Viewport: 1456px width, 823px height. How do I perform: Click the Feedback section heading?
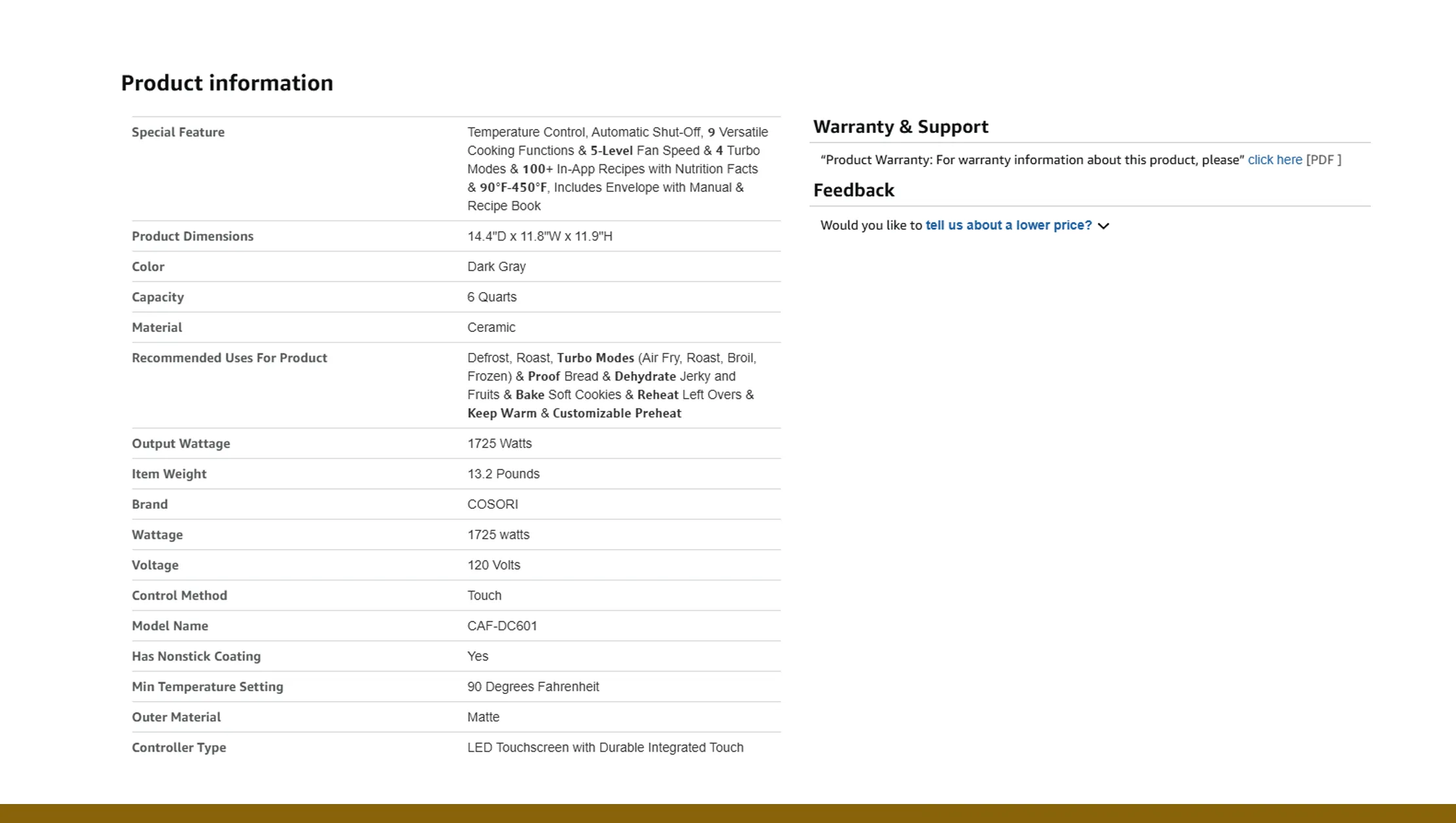click(x=853, y=190)
